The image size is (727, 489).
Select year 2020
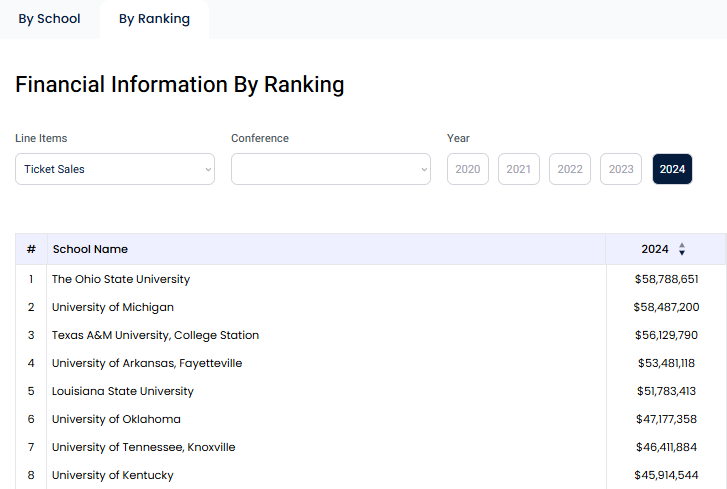pos(468,169)
